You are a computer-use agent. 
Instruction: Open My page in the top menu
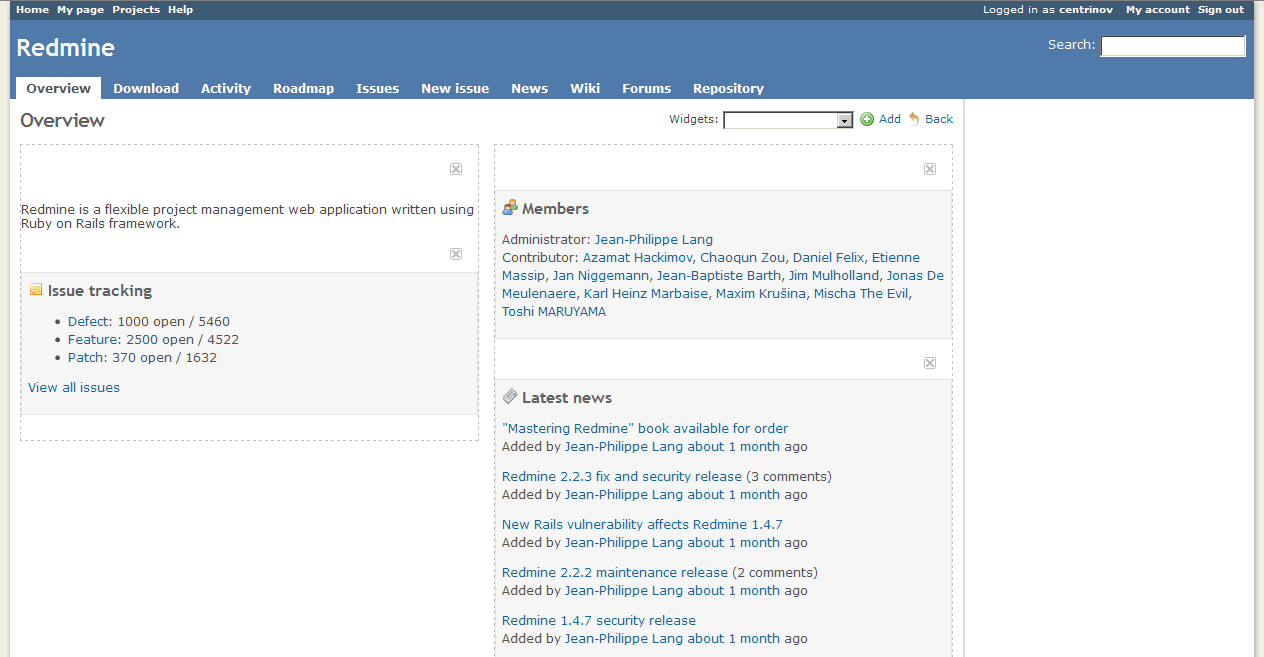80,10
